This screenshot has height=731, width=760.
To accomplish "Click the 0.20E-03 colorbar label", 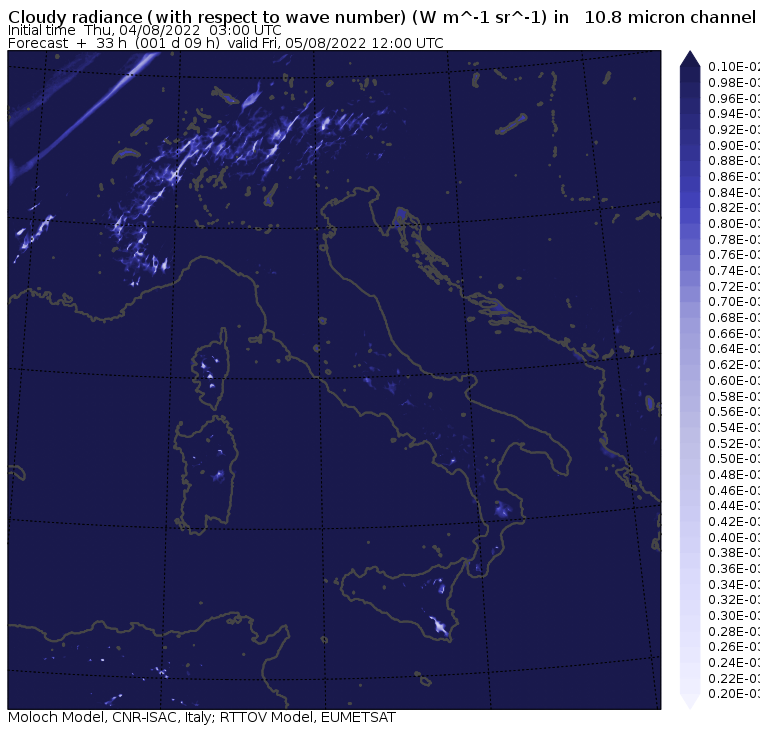I will click(x=733, y=694).
